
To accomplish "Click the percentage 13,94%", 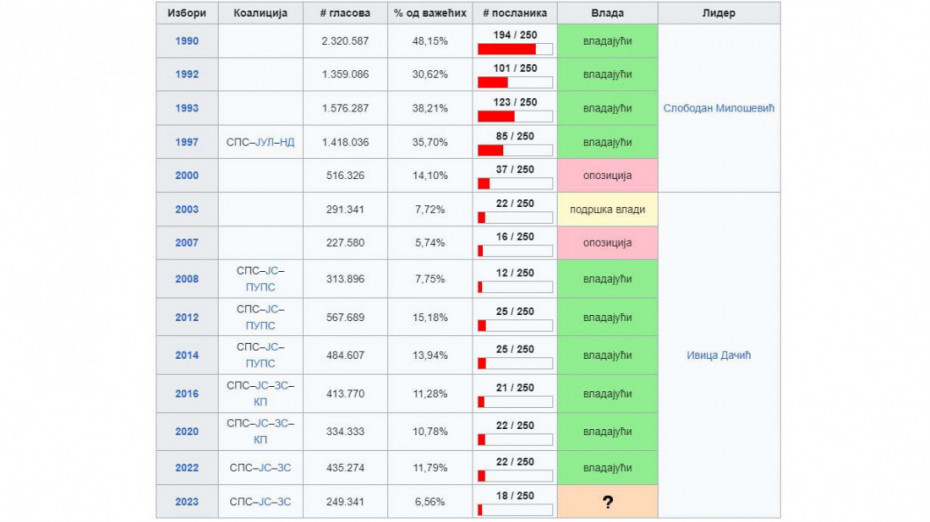I will click(x=430, y=355).
